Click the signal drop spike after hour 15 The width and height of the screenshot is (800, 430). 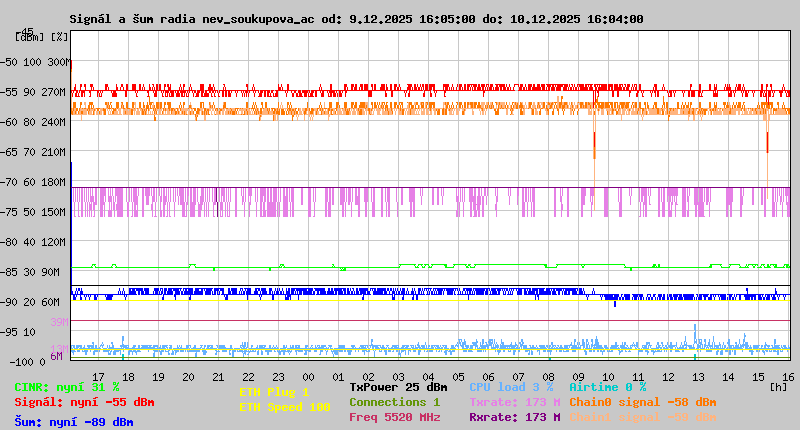(767, 143)
